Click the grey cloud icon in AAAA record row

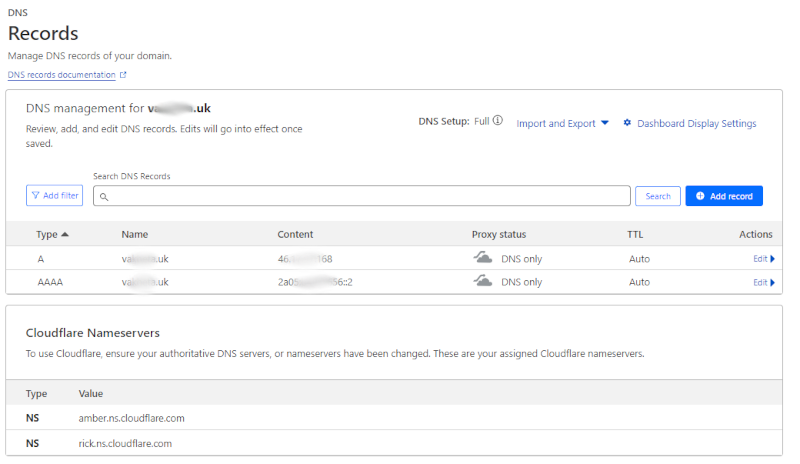483,282
